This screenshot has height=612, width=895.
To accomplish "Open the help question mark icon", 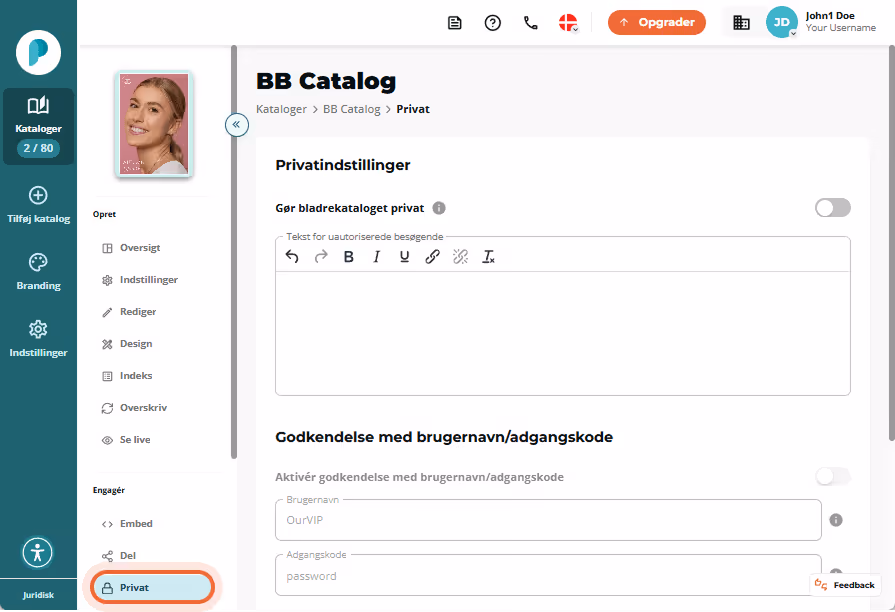I will click(x=493, y=23).
